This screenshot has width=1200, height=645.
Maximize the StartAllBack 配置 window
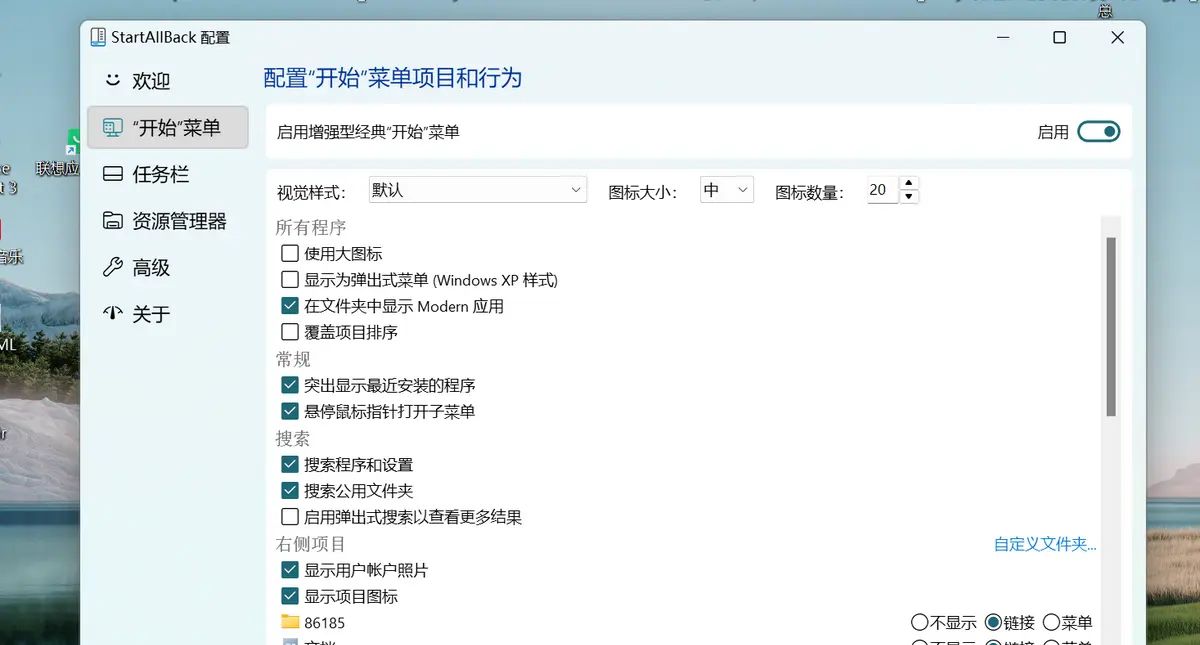[1060, 38]
